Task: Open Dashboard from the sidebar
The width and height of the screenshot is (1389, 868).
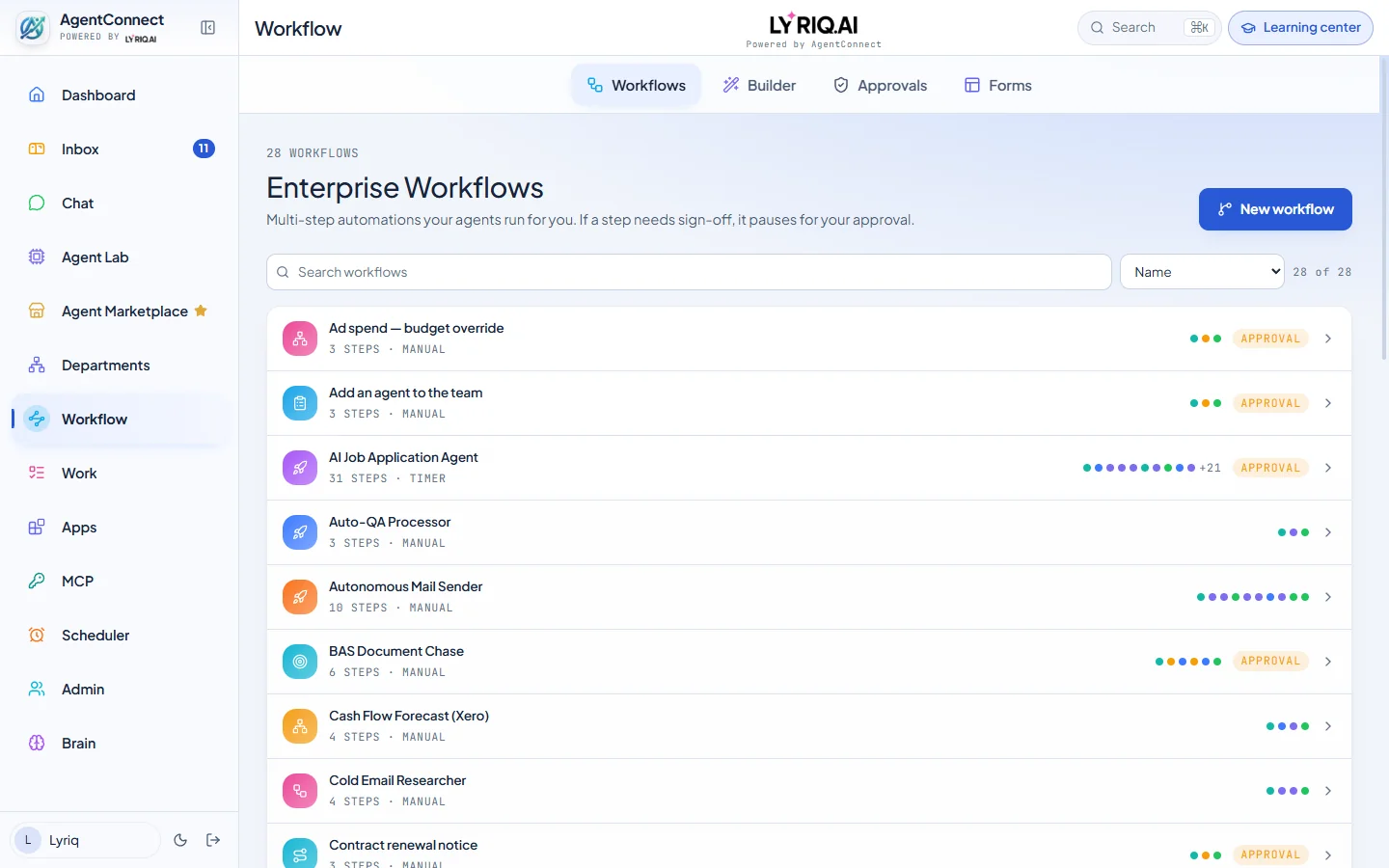Action: point(120,95)
